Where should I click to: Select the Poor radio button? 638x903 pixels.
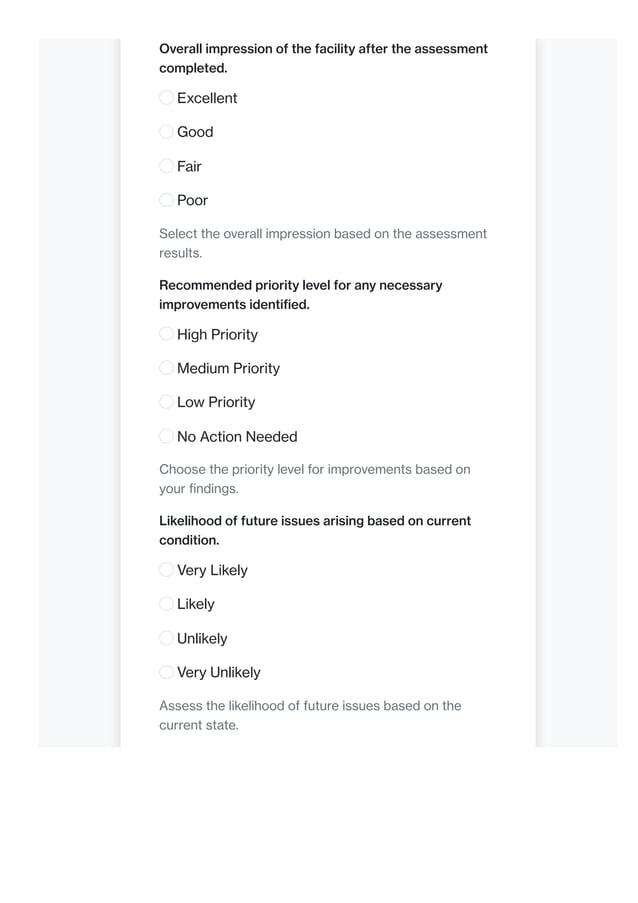[167, 200]
